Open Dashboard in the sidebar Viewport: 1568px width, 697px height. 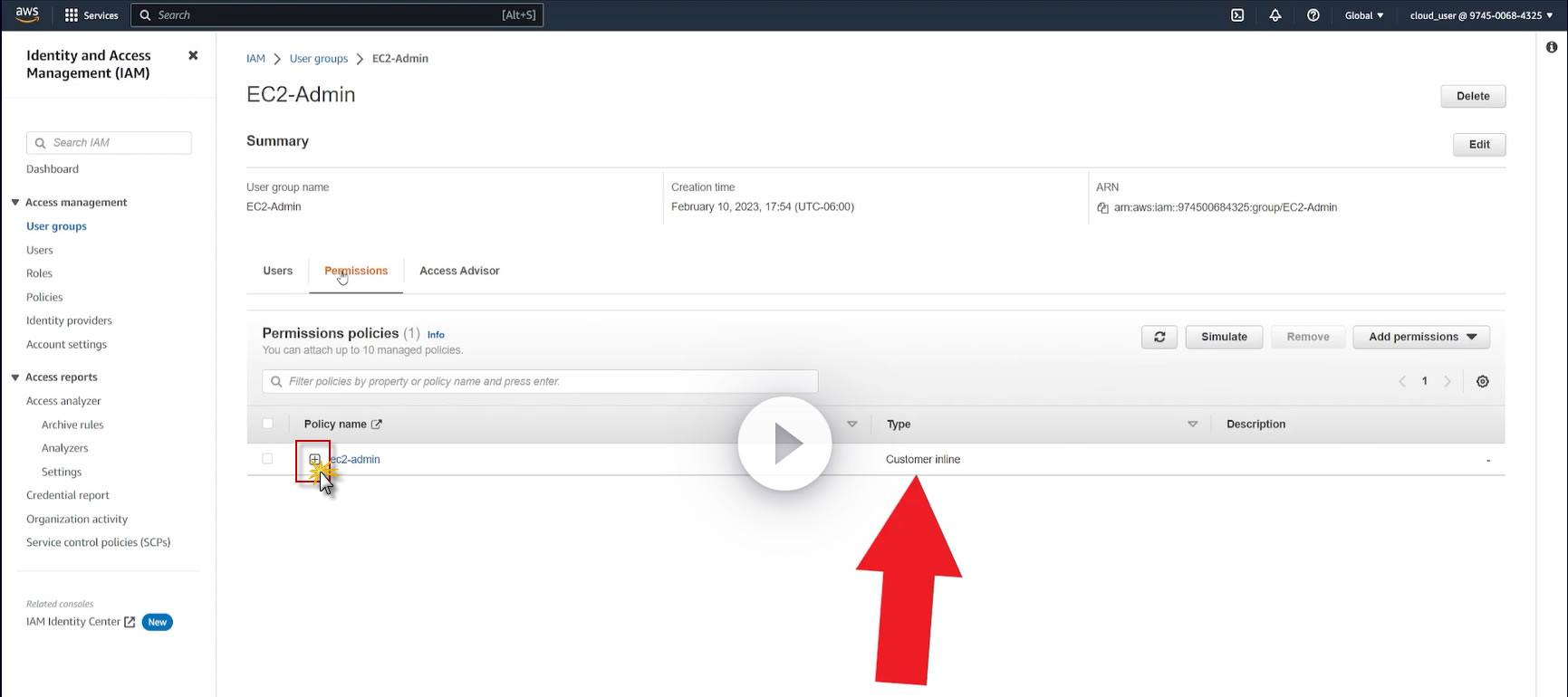[53, 169]
